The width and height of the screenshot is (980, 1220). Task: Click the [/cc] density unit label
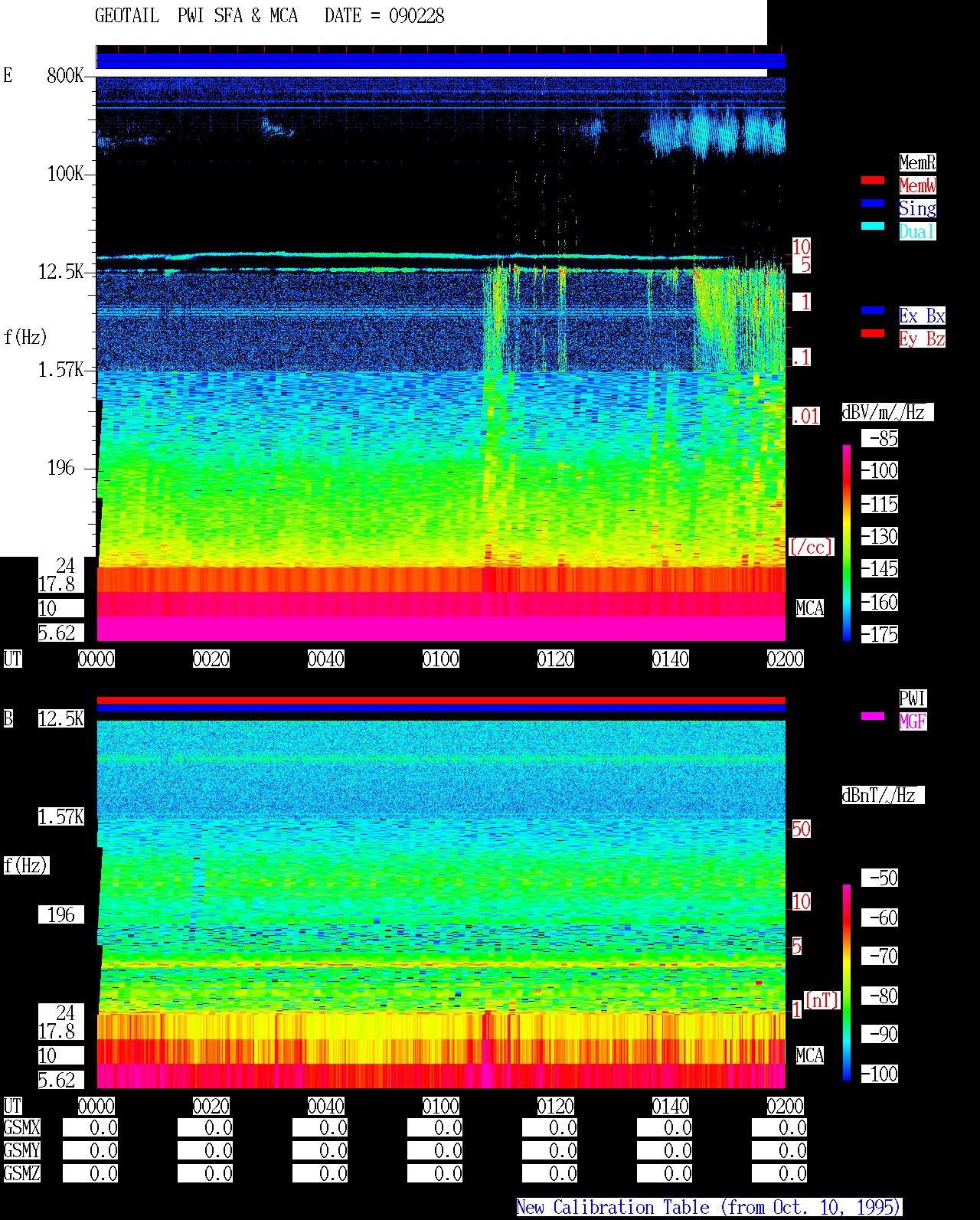click(x=811, y=547)
